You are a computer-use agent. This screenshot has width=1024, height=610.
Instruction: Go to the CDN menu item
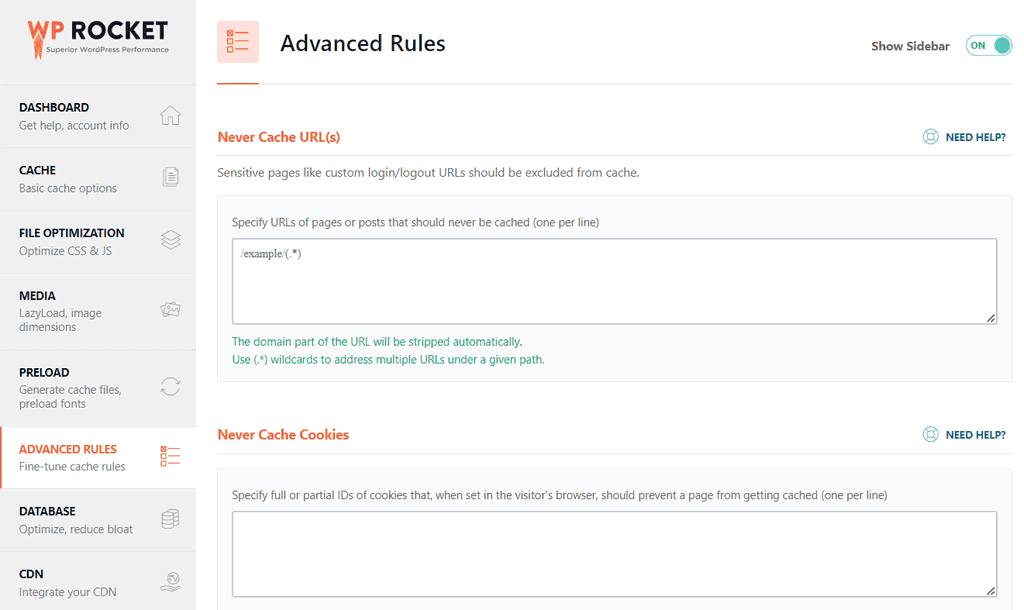coord(98,583)
